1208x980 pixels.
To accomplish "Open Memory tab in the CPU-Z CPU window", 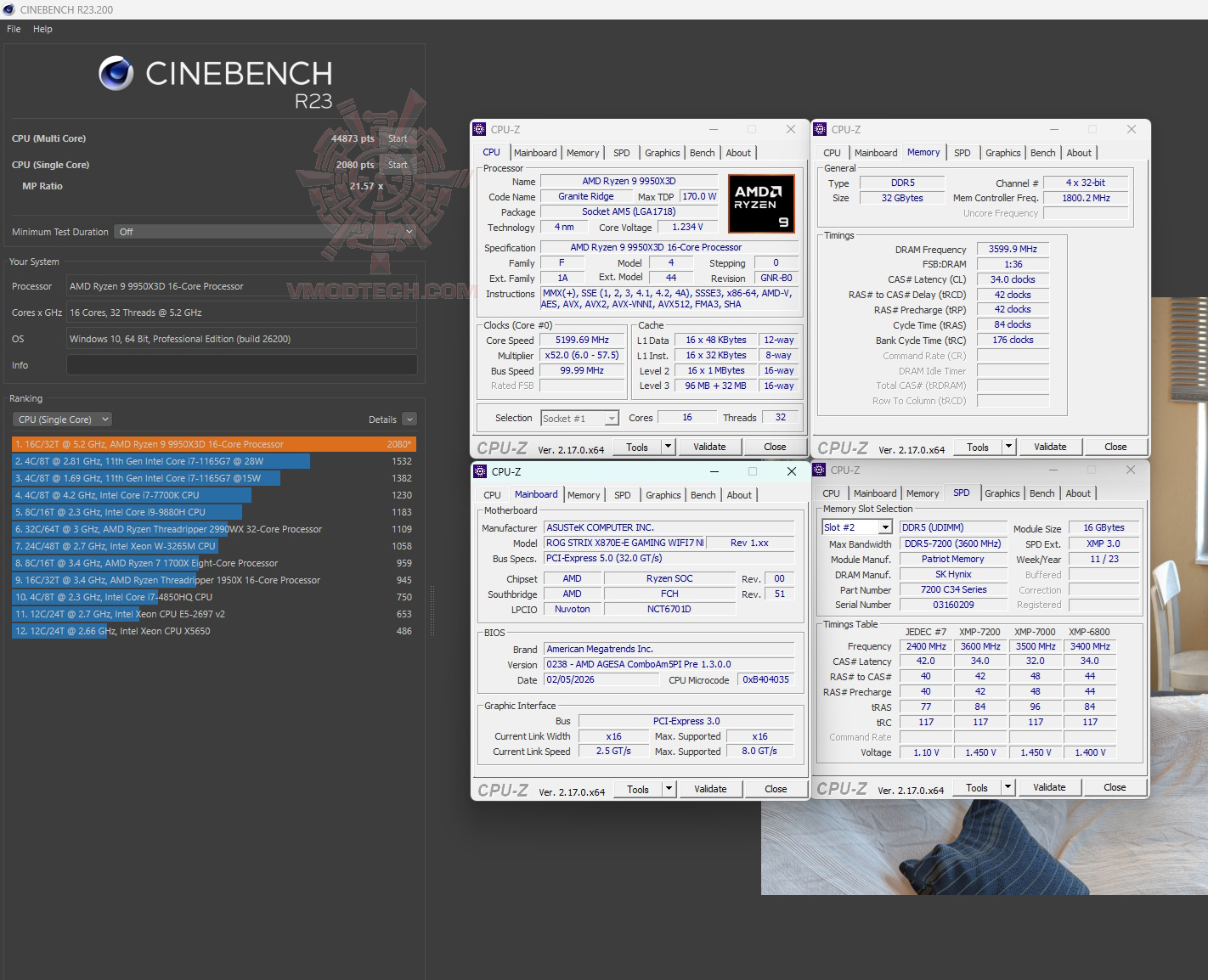I will pyautogui.click(x=583, y=153).
